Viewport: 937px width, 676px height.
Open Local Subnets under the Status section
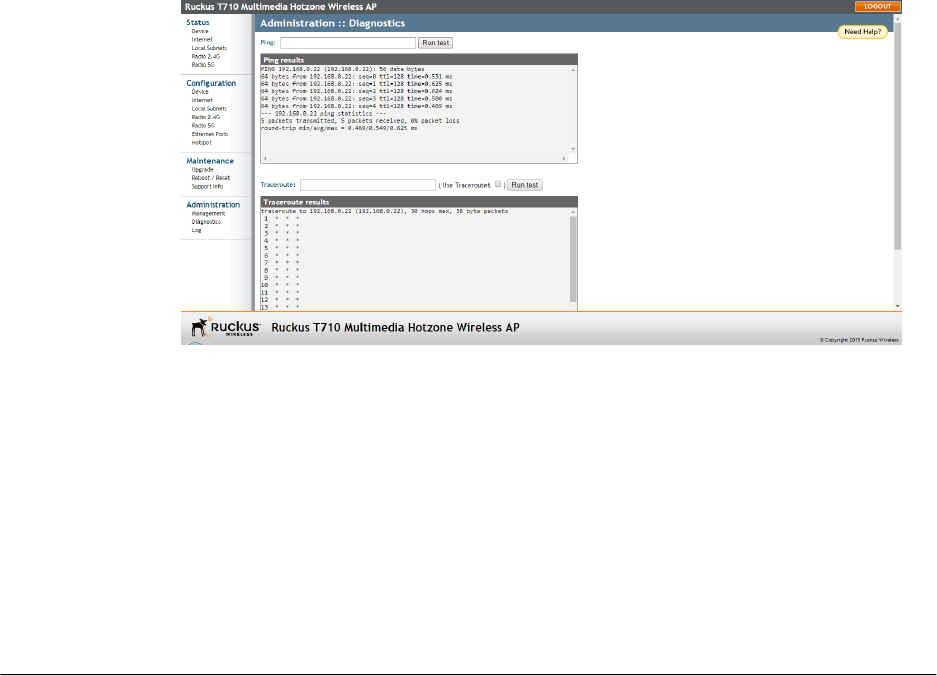coord(209,48)
